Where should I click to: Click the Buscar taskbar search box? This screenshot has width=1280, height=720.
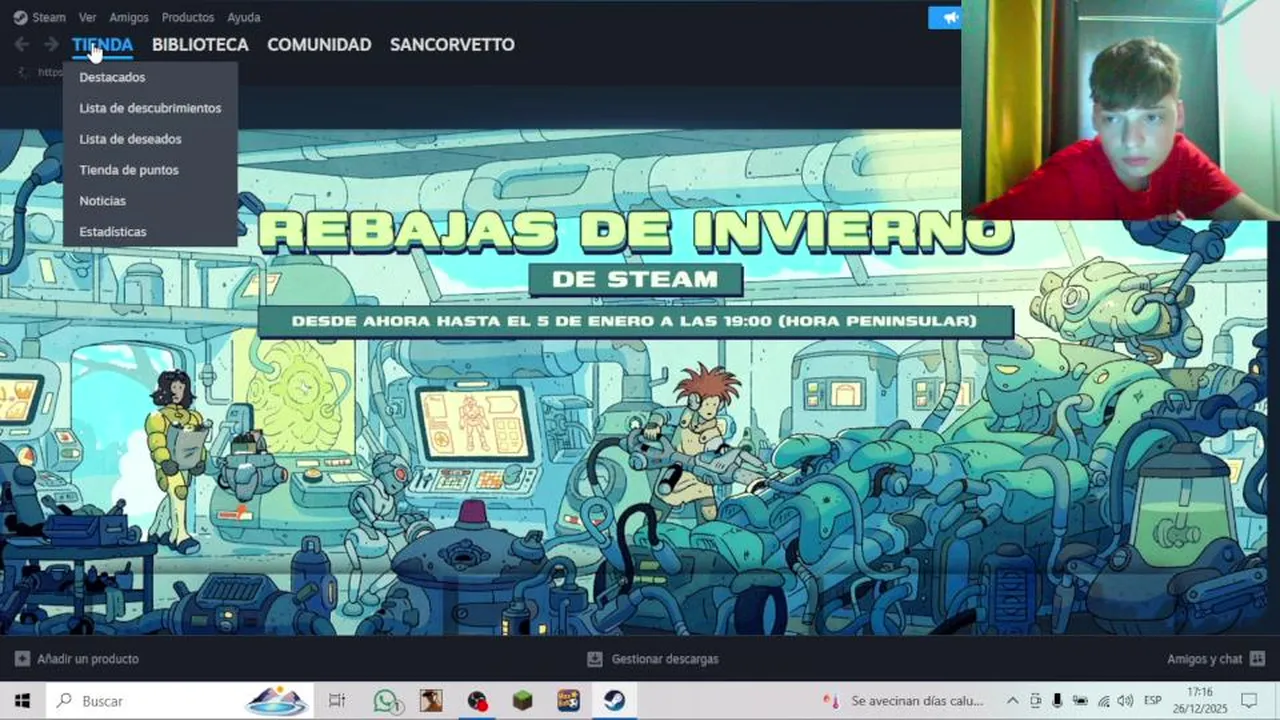point(180,701)
